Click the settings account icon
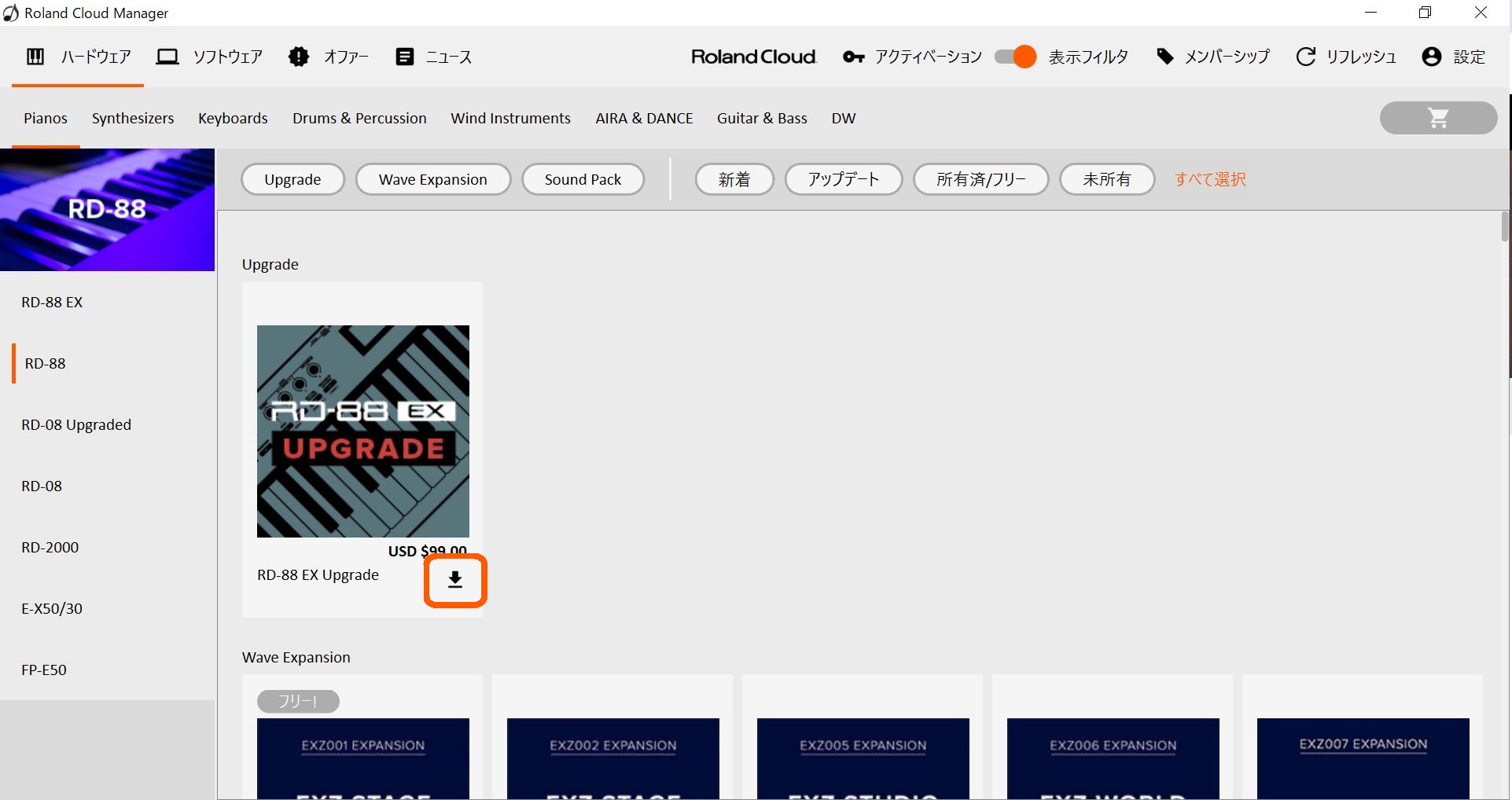Viewport: 1512px width, 800px height. point(1432,57)
